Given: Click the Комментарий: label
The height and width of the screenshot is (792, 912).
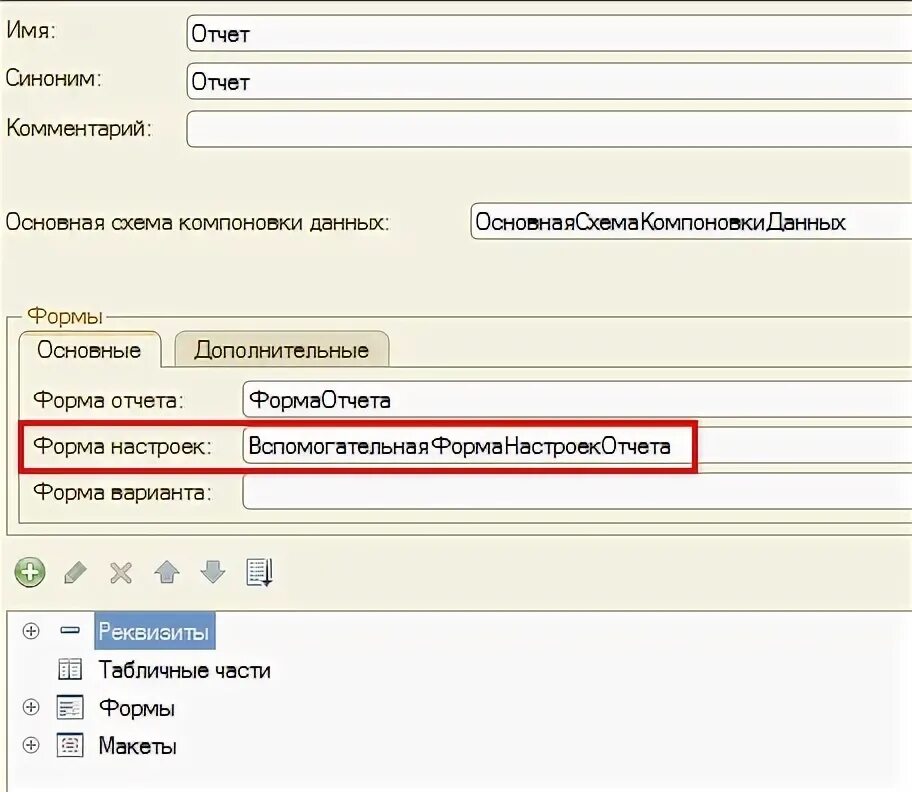Looking at the screenshot, I should pyautogui.click(x=79, y=128).
